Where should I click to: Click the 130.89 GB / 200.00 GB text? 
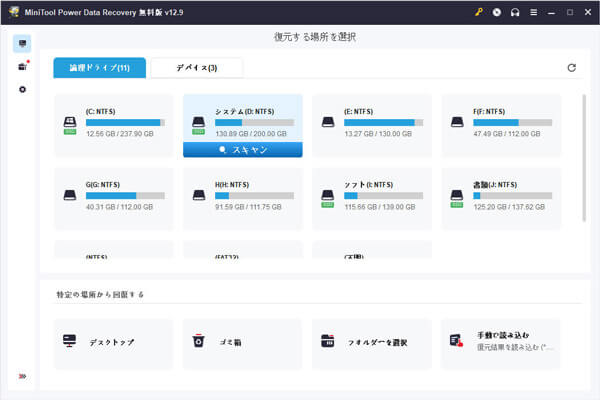tap(251, 134)
